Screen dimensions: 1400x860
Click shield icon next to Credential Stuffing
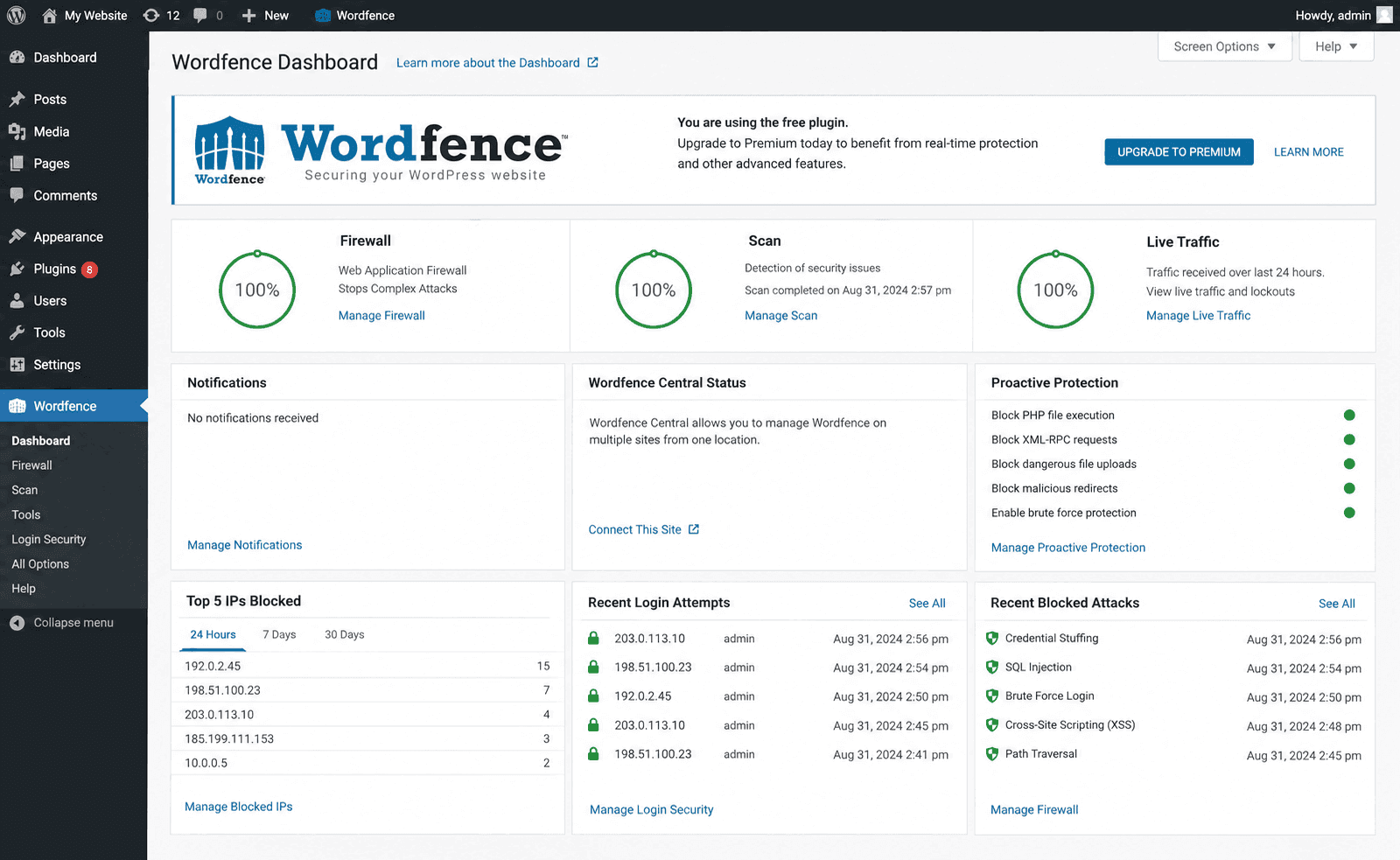[992, 639]
